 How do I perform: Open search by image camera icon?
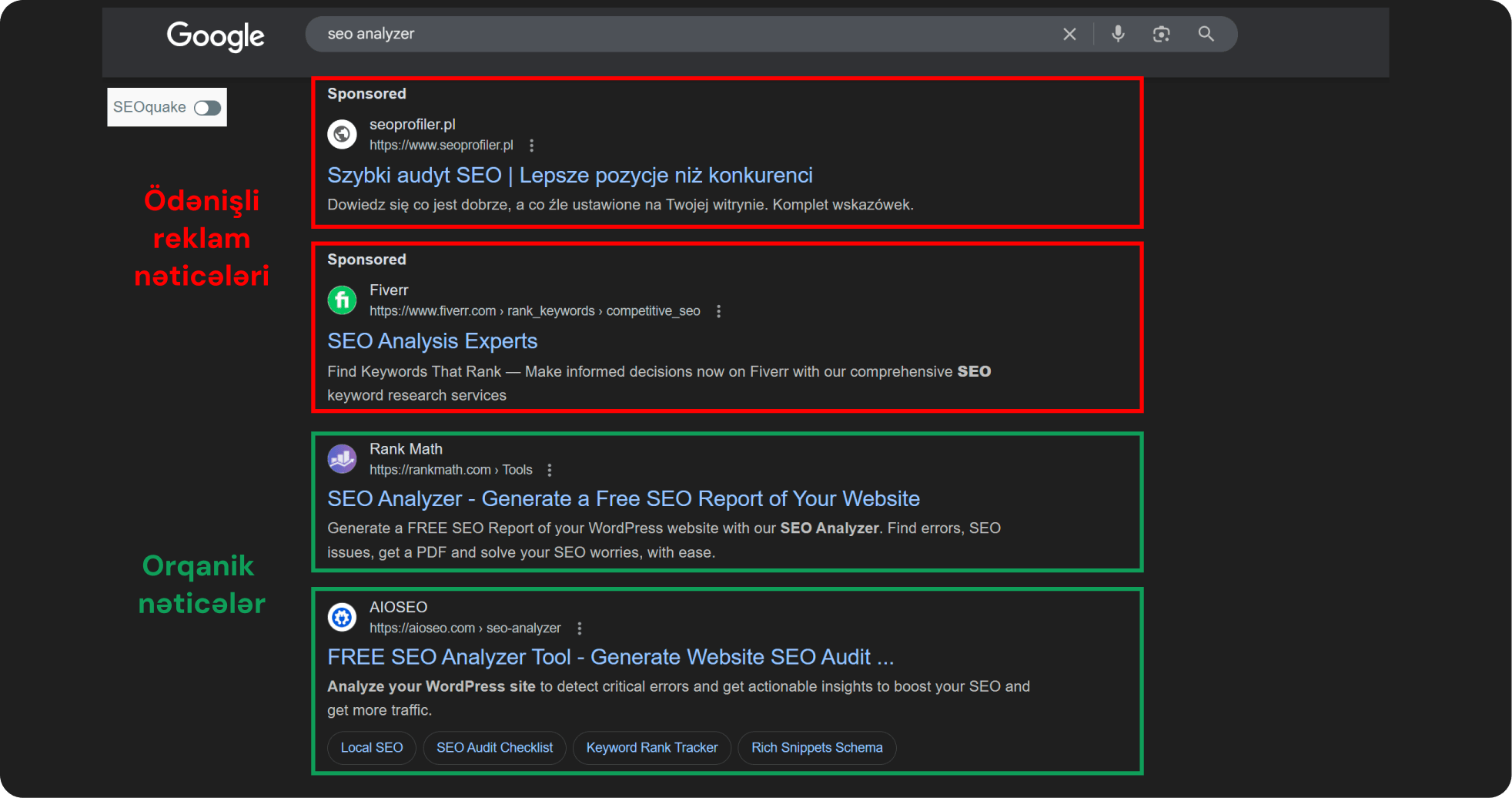click(1161, 34)
